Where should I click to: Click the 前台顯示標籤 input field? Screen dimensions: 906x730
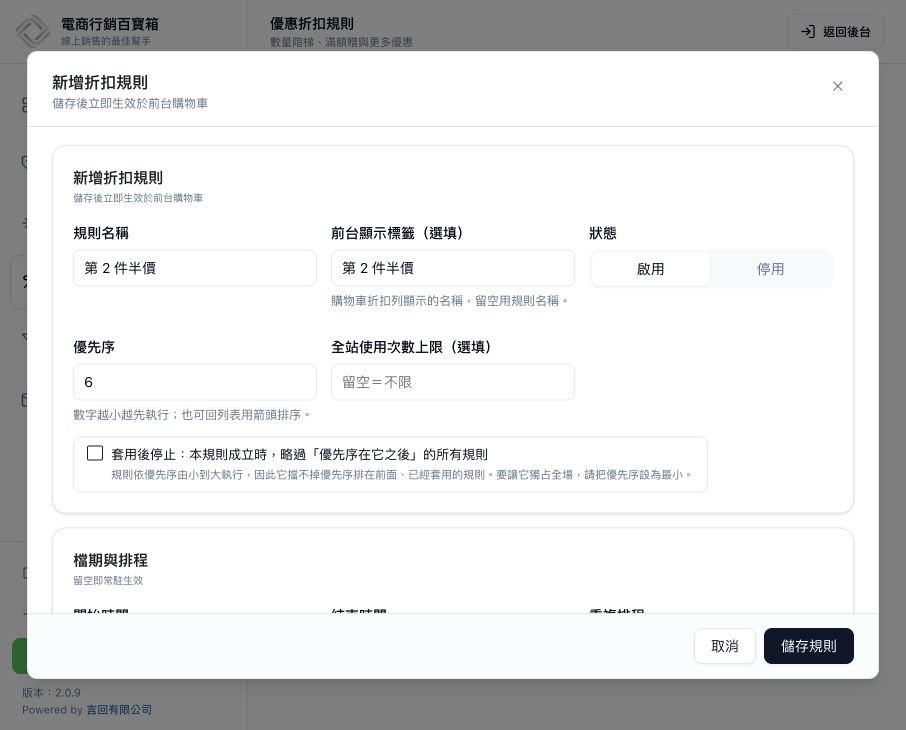[x=452, y=268]
